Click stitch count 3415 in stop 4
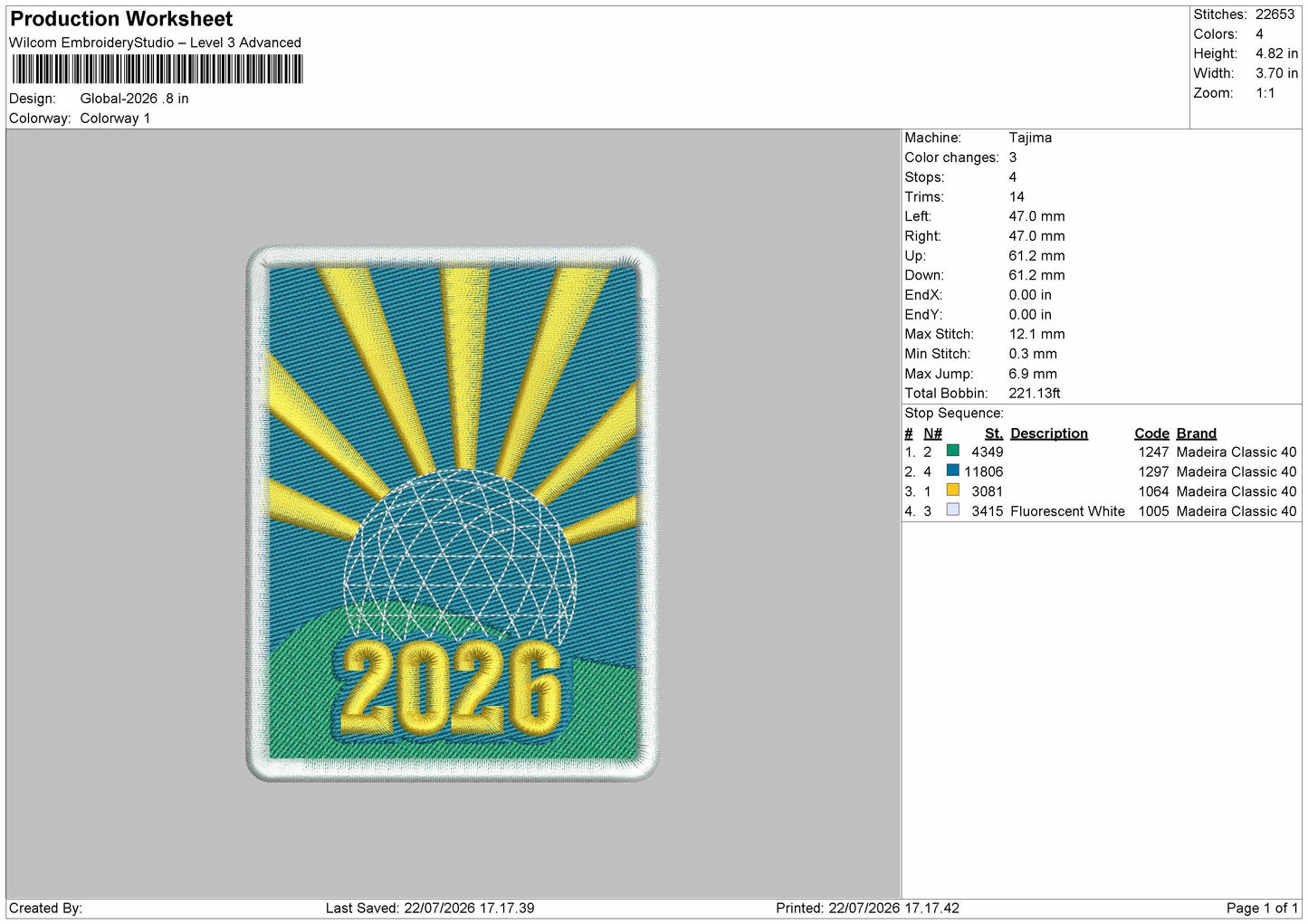Image resolution: width=1308 pixels, height=924 pixels. click(x=988, y=512)
